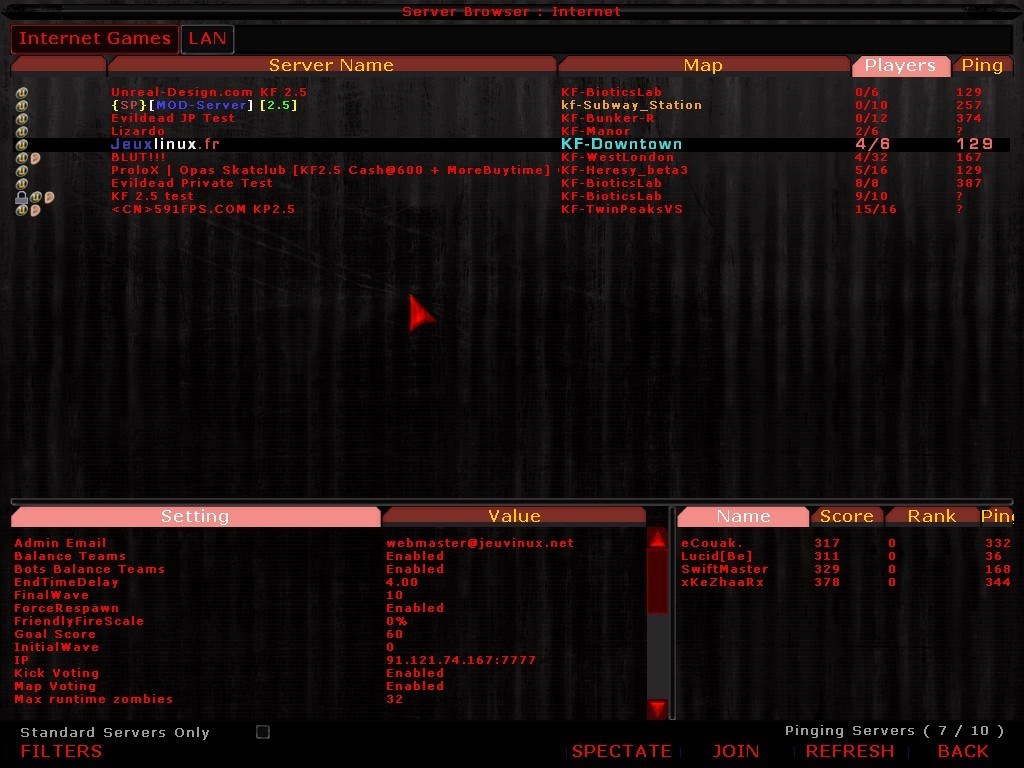
Task: Enable the Standard Servers Only checkbox
Action: pyautogui.click(x=263, y=732)
